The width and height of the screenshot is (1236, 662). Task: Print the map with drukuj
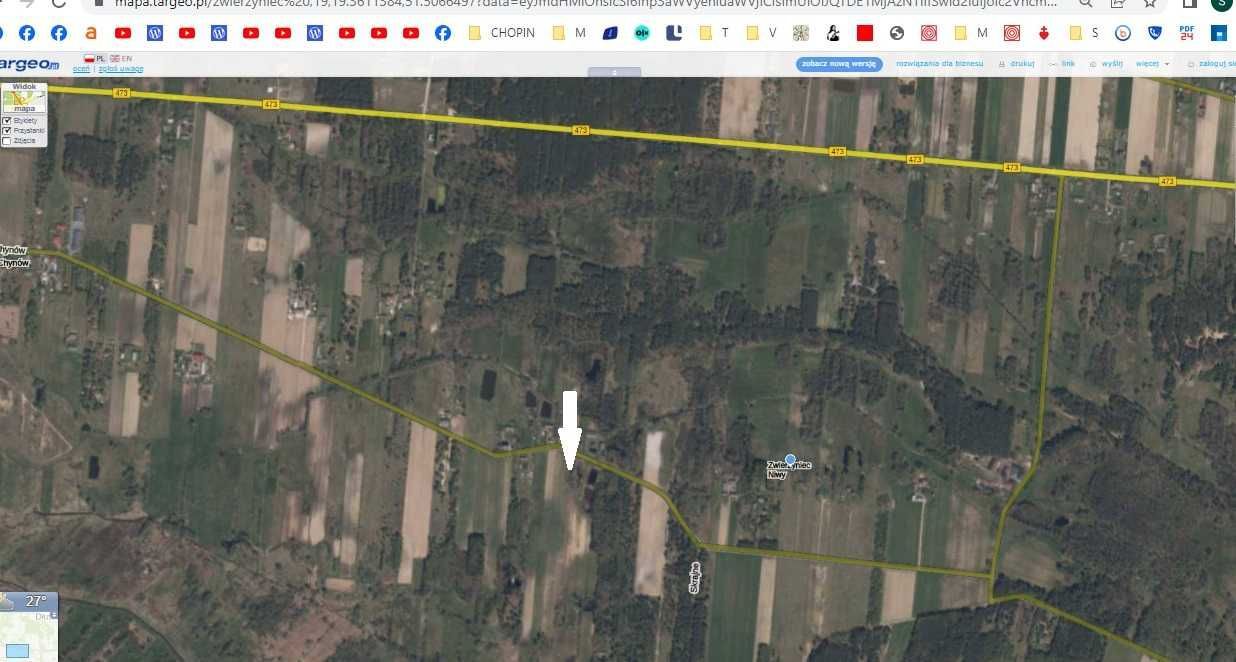click(1017, 63)
